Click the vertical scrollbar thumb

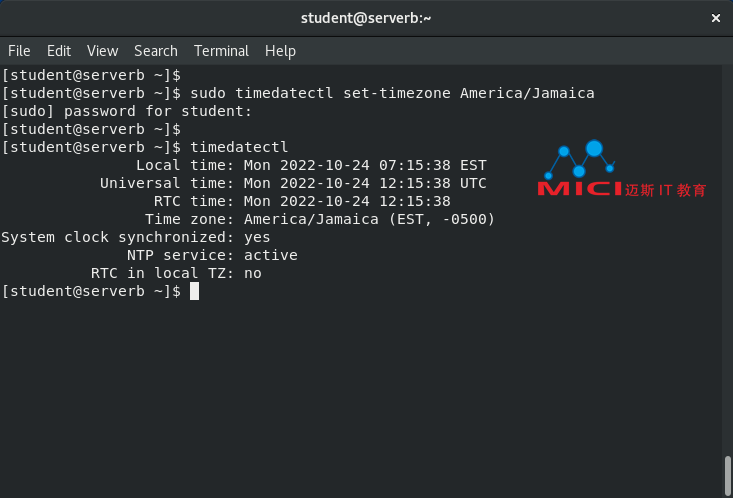(727, 475)
